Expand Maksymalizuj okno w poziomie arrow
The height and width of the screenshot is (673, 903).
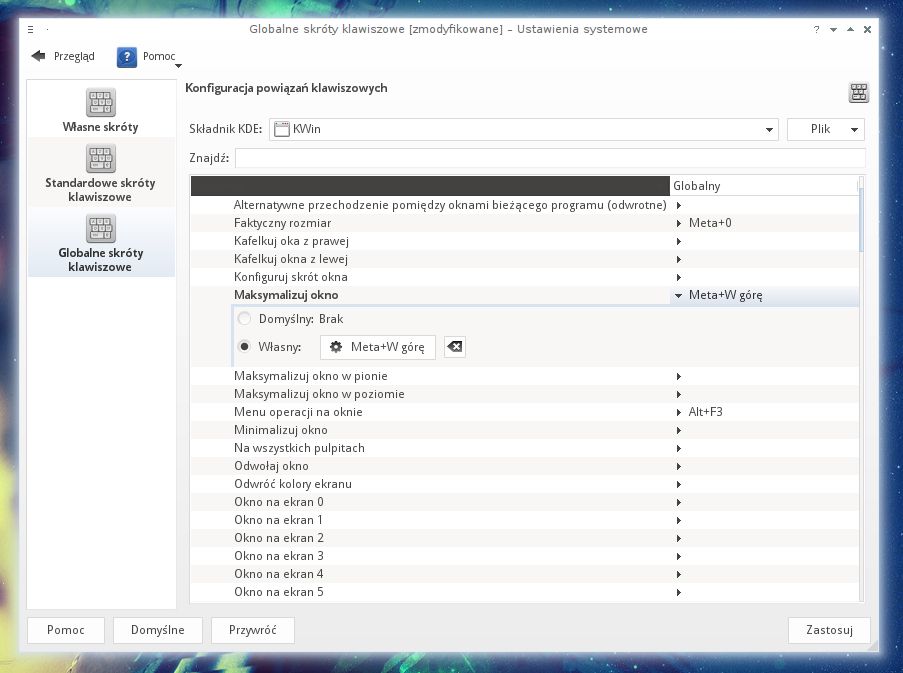coord(679,394)
